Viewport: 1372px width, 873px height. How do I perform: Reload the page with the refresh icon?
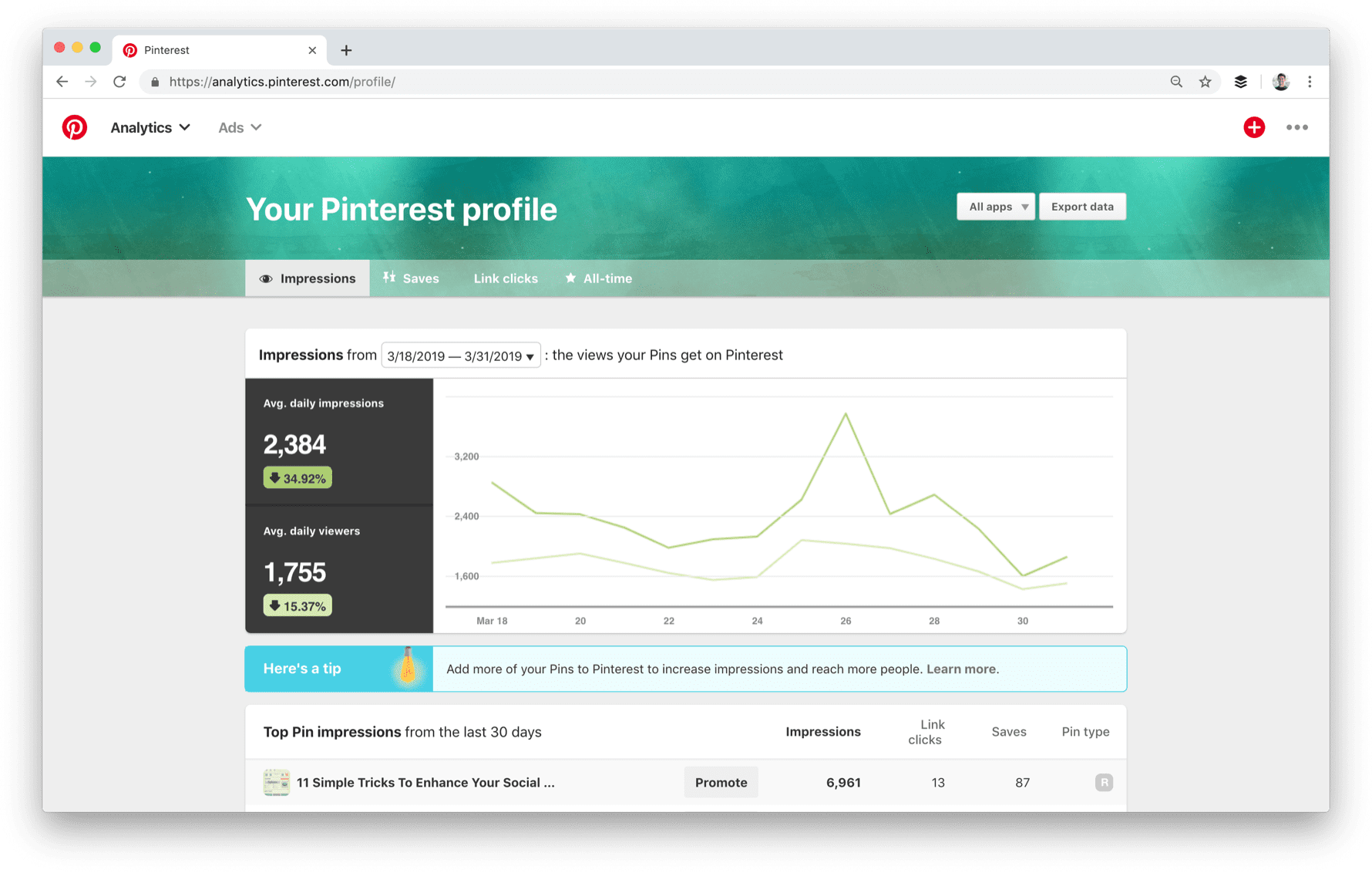[x=119, y=82]
